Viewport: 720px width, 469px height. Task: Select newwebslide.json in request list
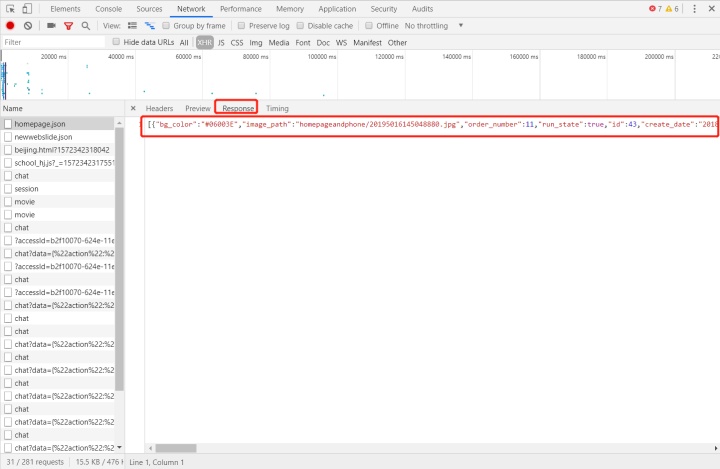43,137
